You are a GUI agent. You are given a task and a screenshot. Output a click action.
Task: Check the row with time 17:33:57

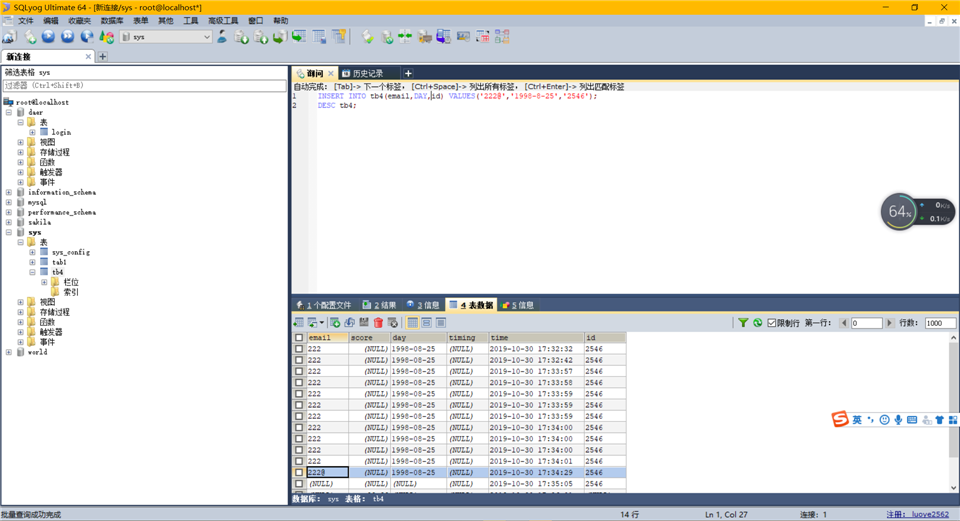coord(299,372)
